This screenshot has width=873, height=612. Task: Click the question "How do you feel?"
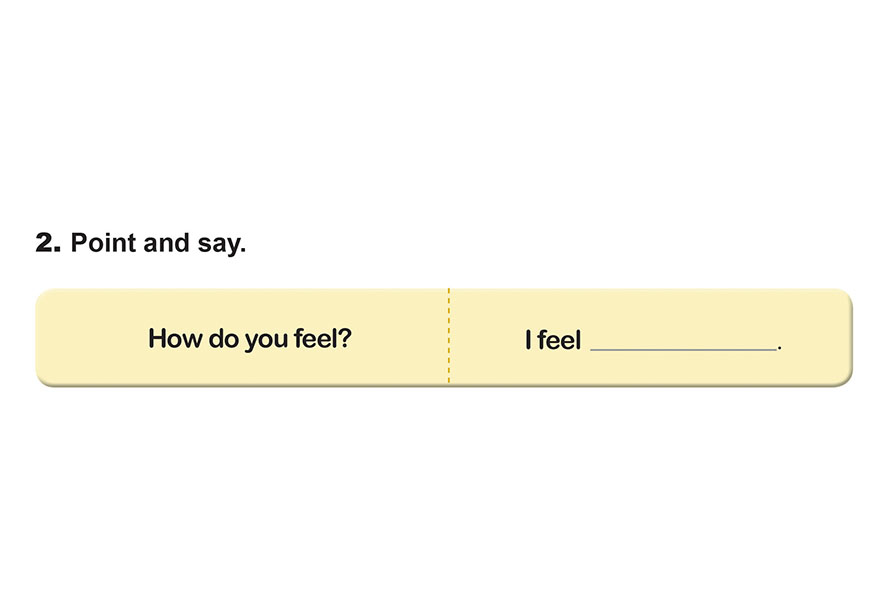pyautogui.click(x=250, y=339)
